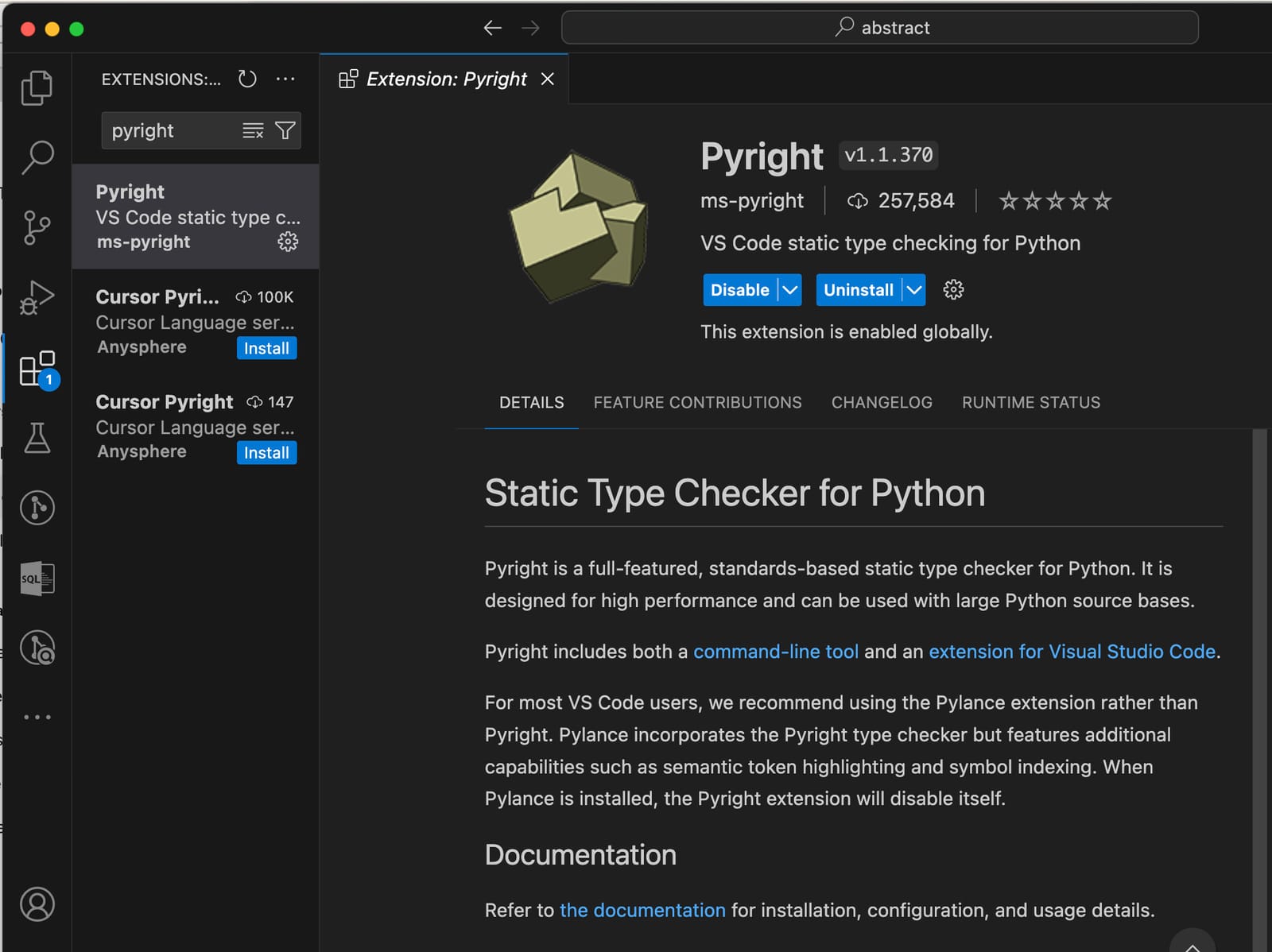Open the SQLTools panel
Image resolution: width=1272 pixels, height=952 pixels.
coord(36,579)
